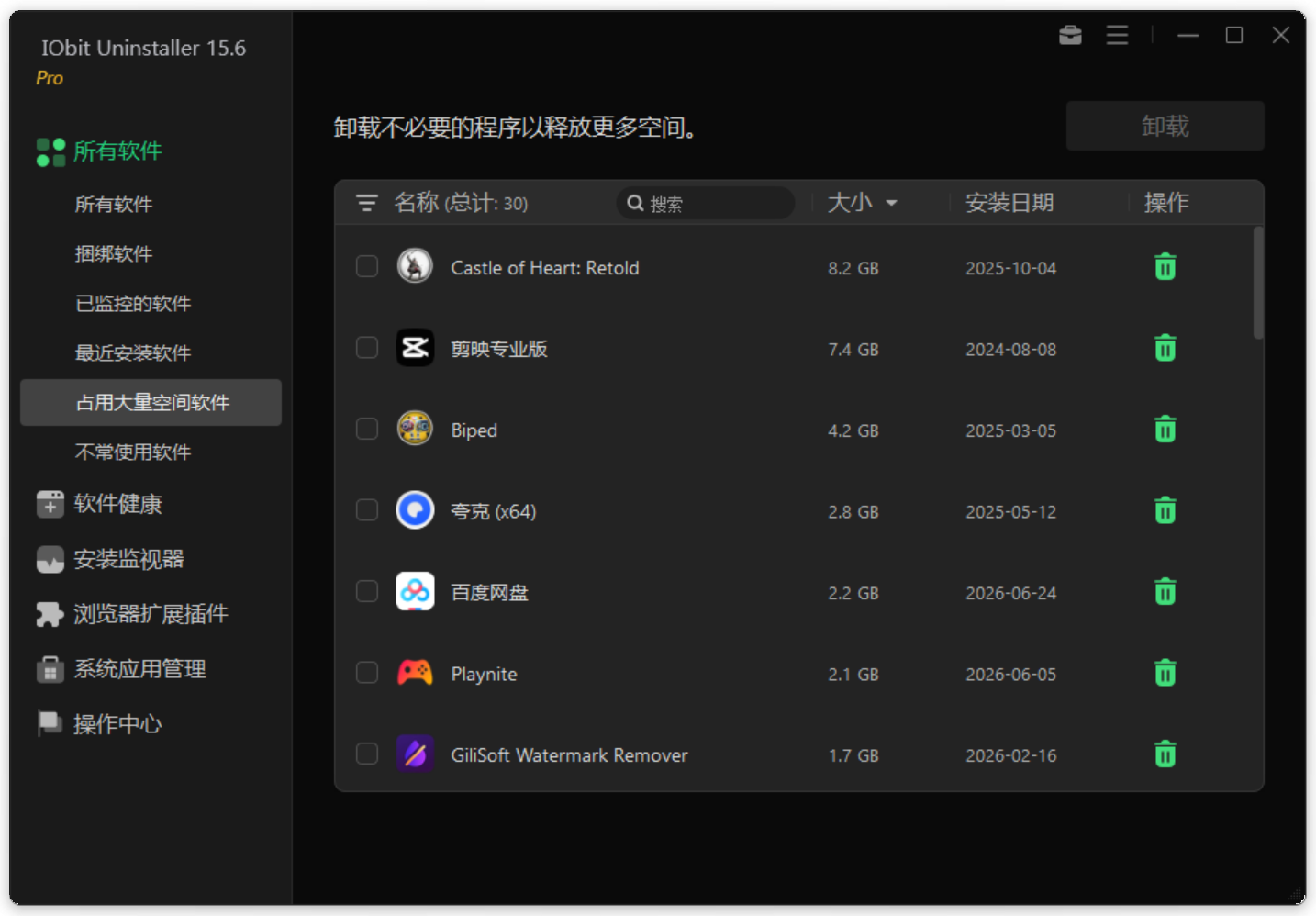Click the 操作中心 flag icon
The image size is (1316, 916).
coord(50,724)
